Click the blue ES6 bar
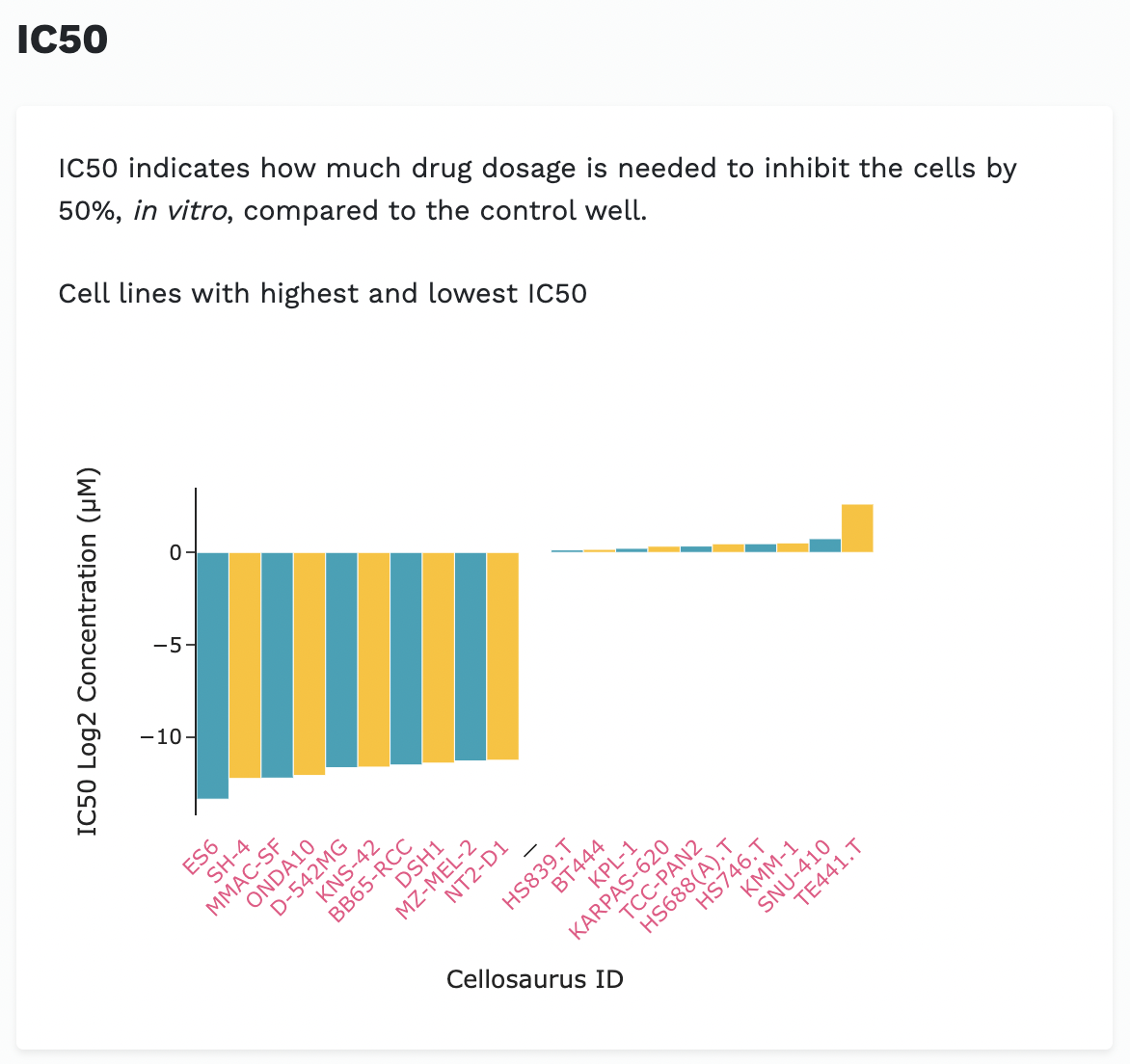The image size is (1130, 1064). point(212,675)
